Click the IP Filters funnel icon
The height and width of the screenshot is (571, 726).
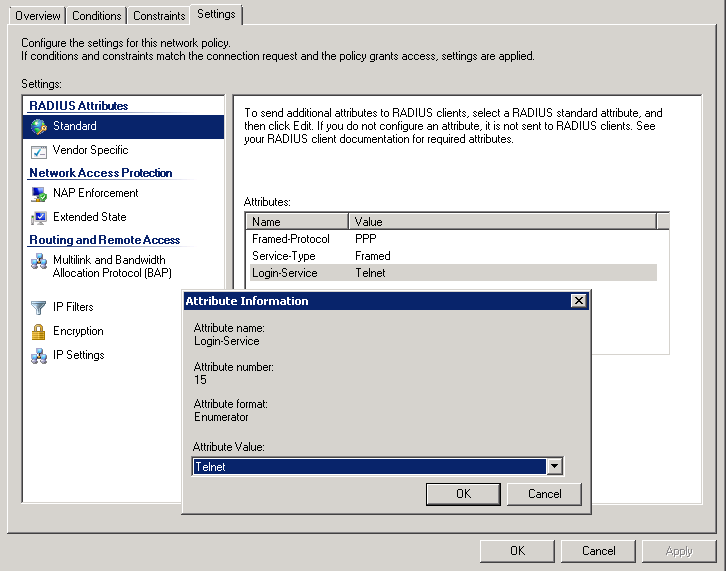coord(38,307)
